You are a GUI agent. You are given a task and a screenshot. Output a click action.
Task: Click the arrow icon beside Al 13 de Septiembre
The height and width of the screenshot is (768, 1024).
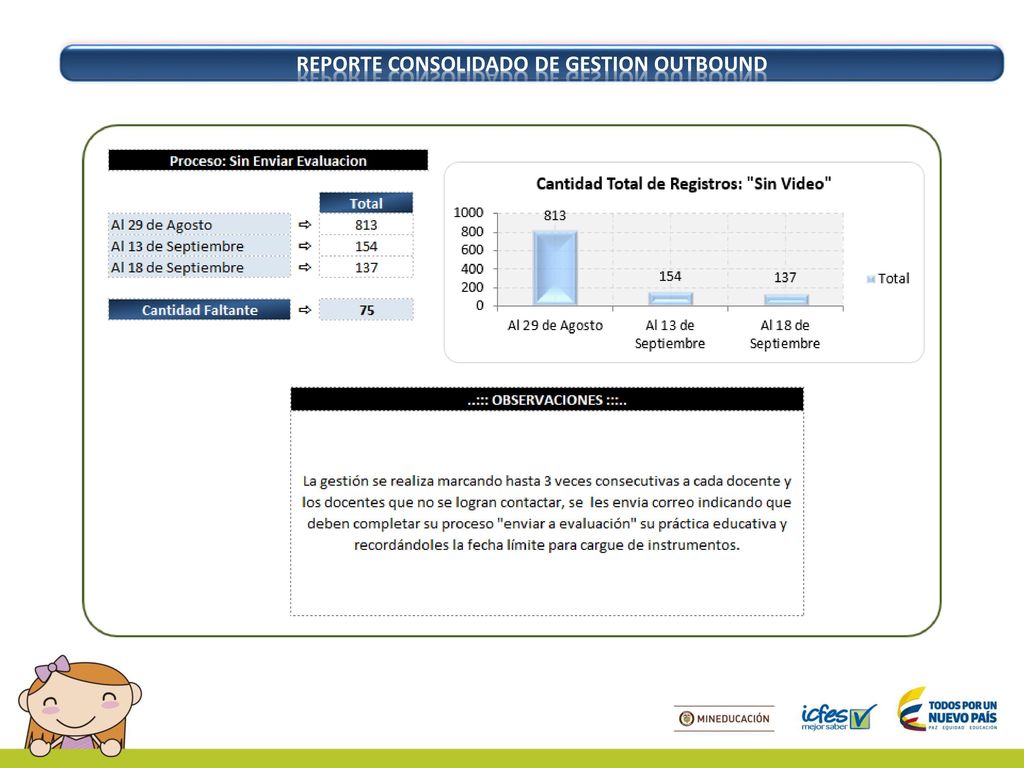[304, 246]
